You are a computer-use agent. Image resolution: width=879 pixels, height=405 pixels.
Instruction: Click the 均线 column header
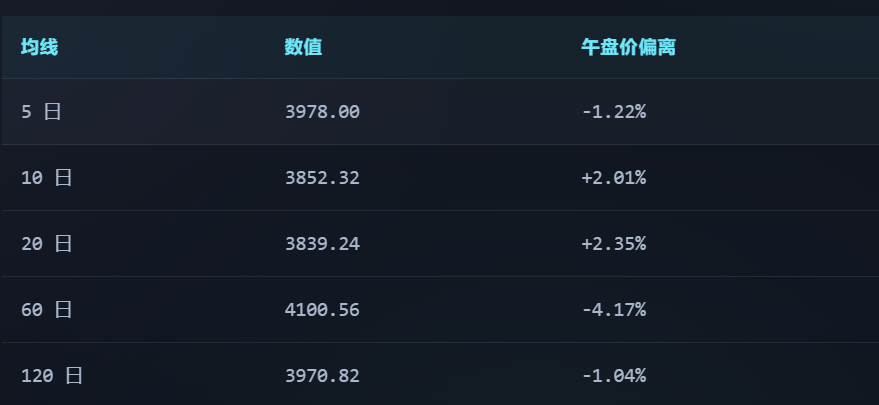(x=39, y=47)
